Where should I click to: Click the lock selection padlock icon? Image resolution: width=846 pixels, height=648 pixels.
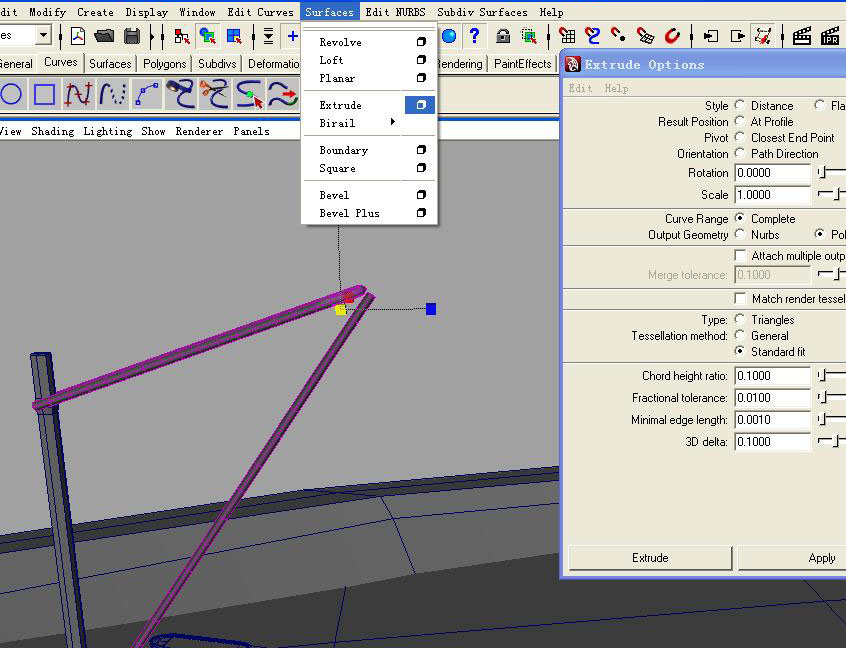tap(503, 36)
